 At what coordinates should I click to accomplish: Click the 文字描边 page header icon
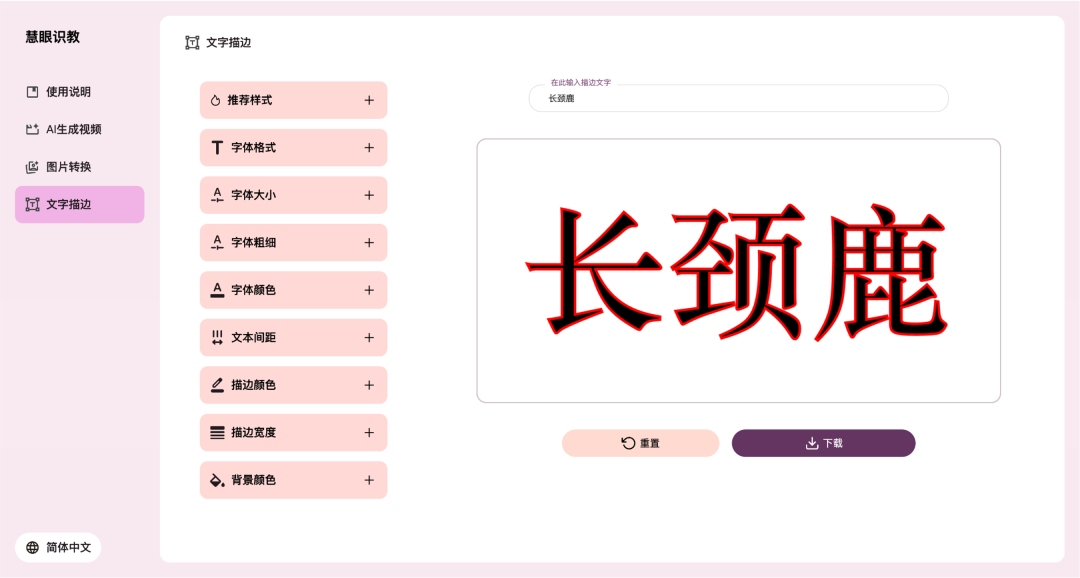[x=192, y=43]
